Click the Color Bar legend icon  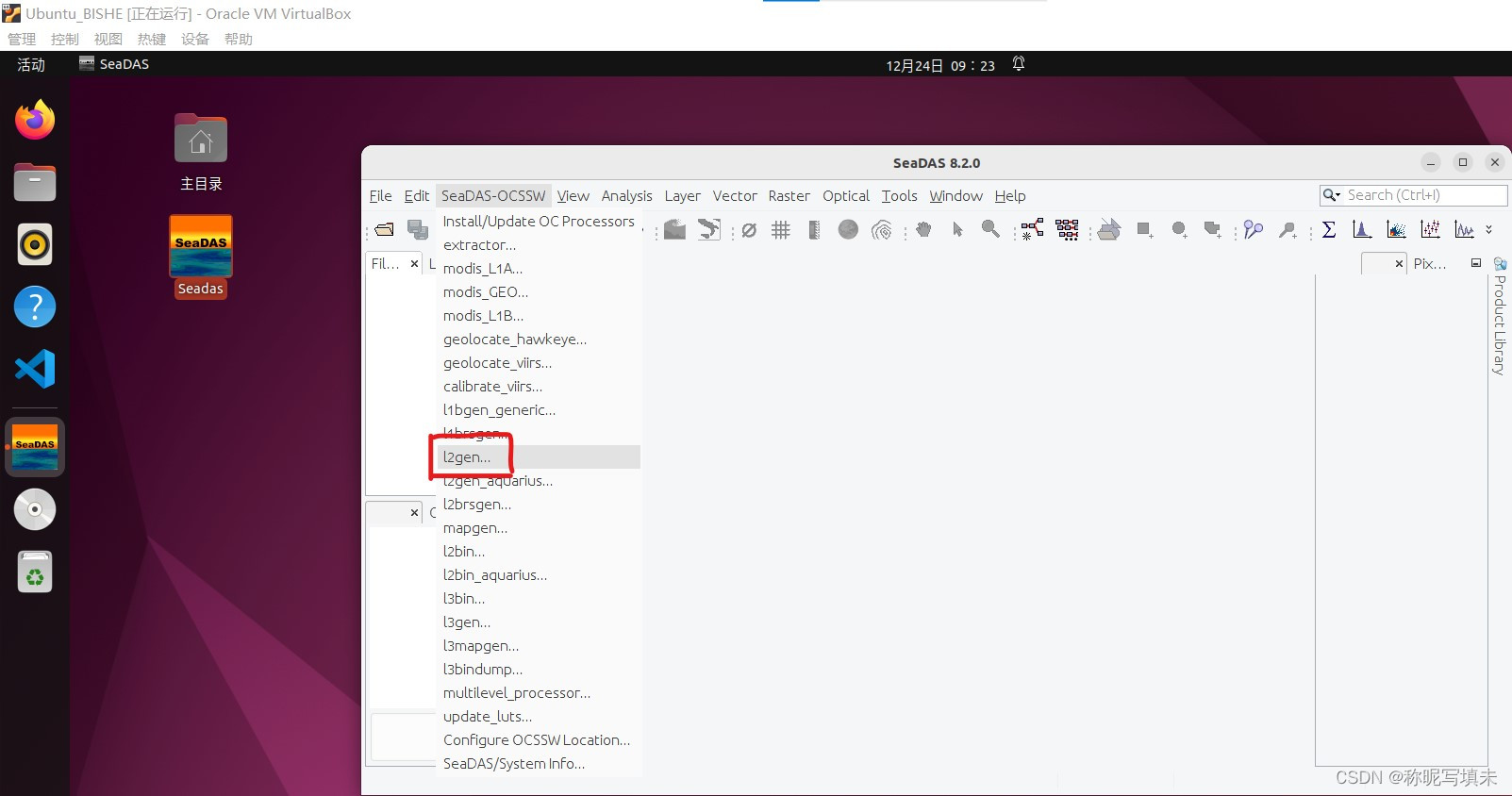(814, 229)
